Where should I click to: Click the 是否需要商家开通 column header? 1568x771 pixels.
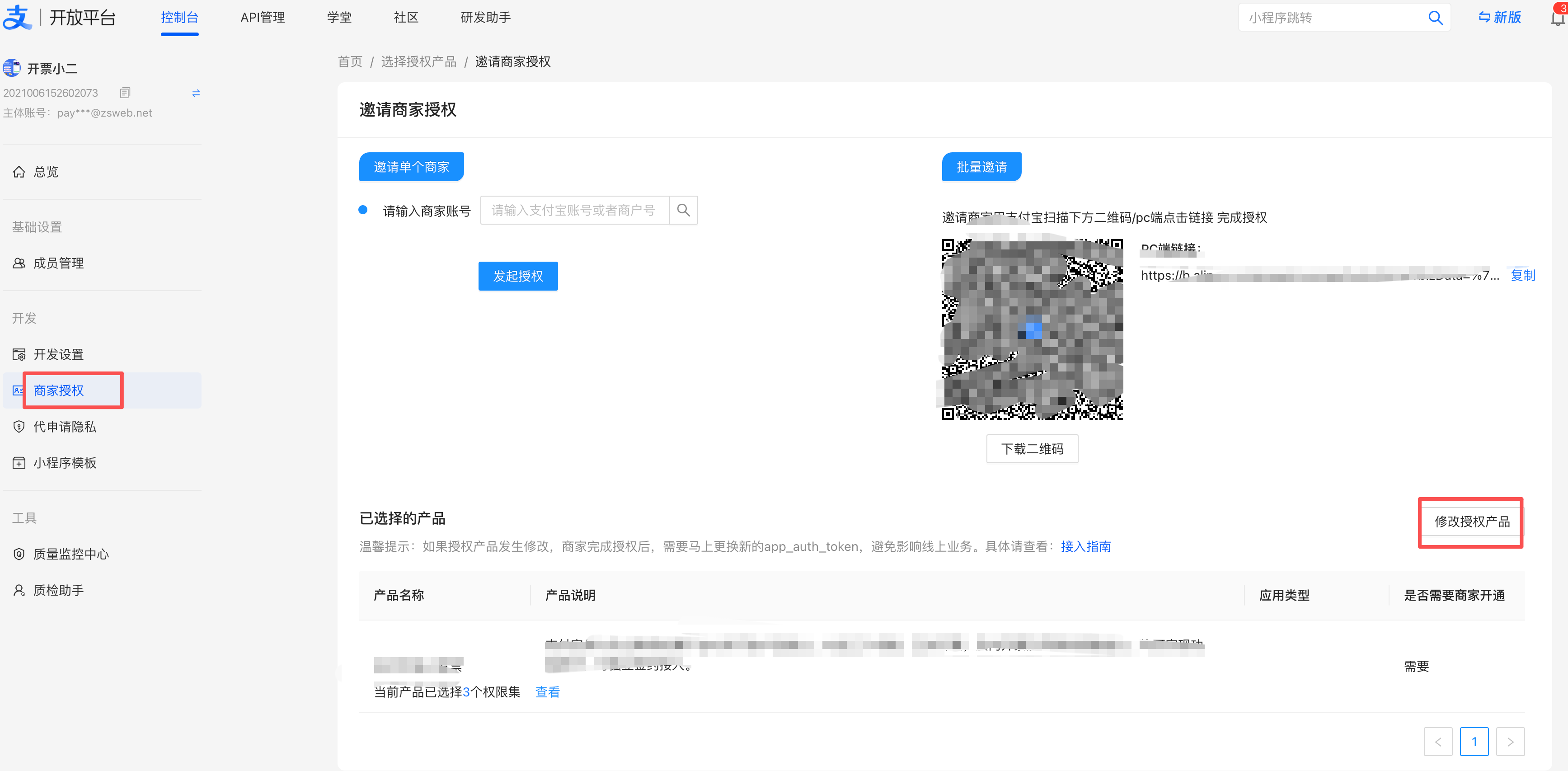pyautogui.click(x=1454, y=595)
